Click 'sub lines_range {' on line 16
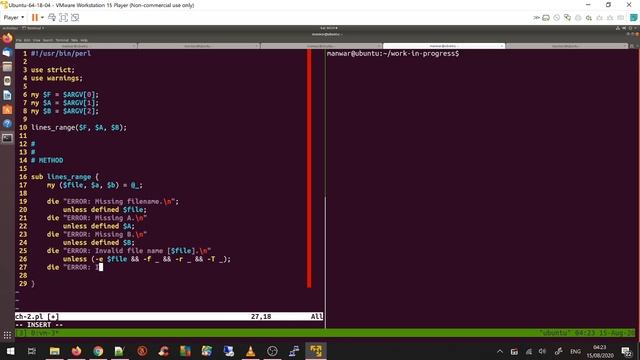This screenshot has height=360, width=640. coord(65,177)
